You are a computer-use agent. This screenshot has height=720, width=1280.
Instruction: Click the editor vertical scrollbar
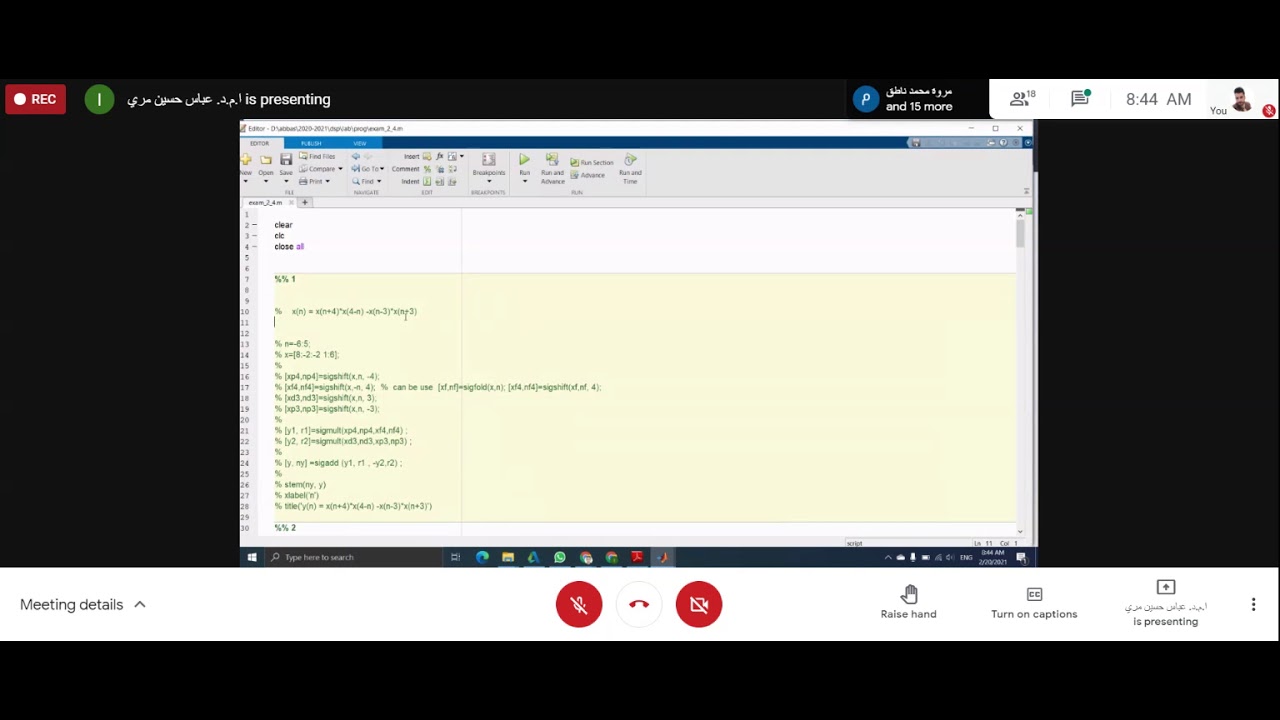1020,370
